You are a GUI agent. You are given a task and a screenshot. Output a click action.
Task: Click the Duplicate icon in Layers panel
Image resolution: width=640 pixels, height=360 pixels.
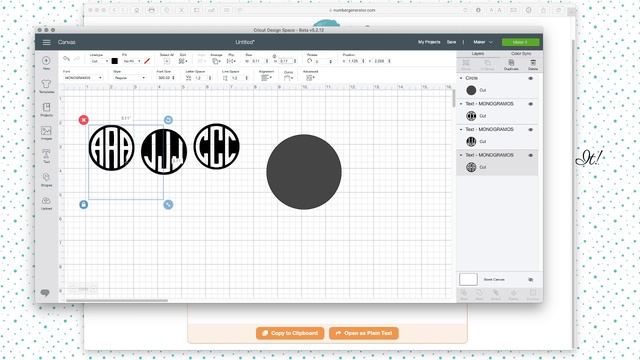point(511,62)
